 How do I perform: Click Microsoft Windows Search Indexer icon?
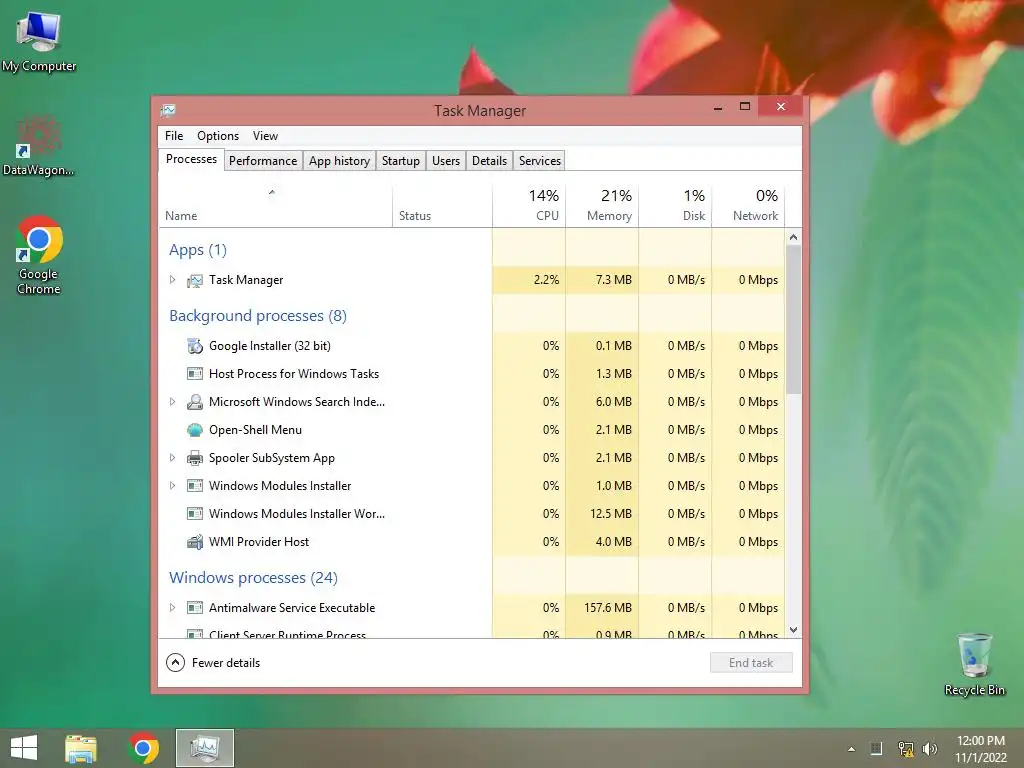click(195, 402)
